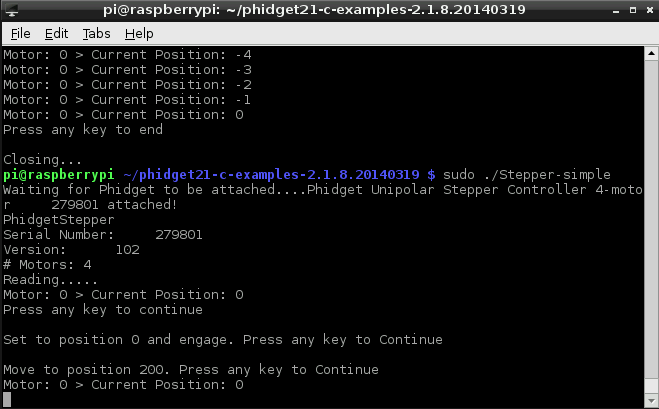Maximize the terminal window
Viewport: 659px width, 409px height.
click(633, 10)
